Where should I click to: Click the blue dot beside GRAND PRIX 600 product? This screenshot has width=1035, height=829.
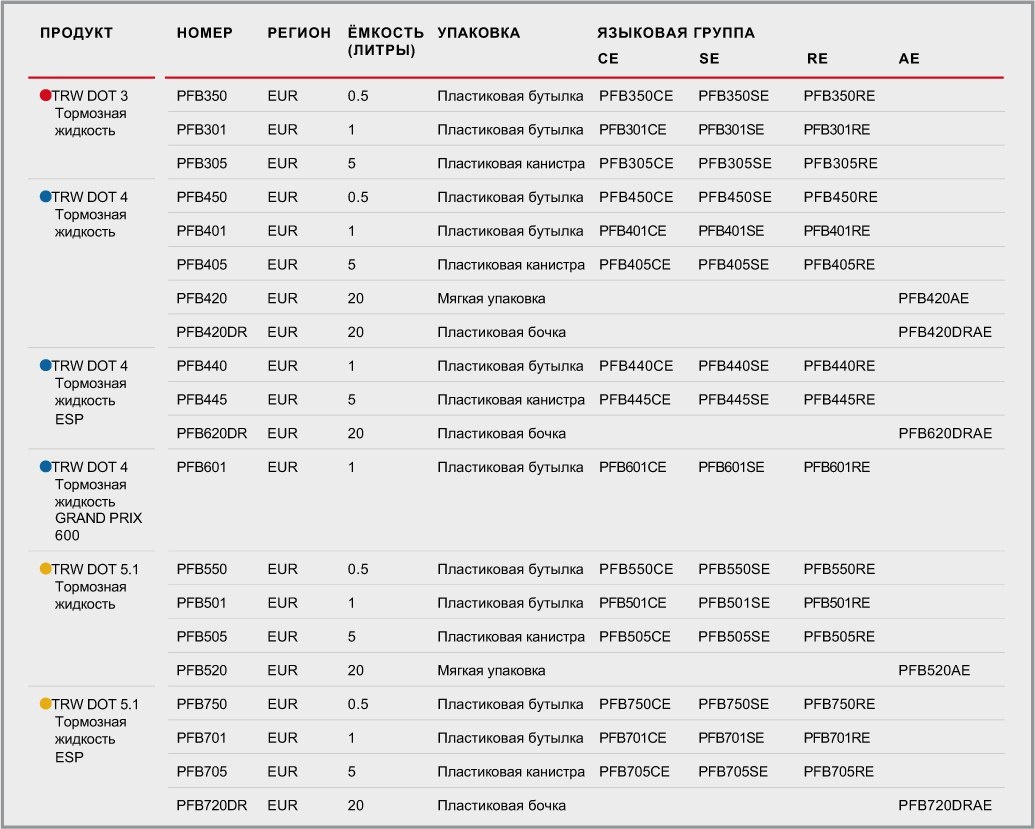tap(46, 467)
